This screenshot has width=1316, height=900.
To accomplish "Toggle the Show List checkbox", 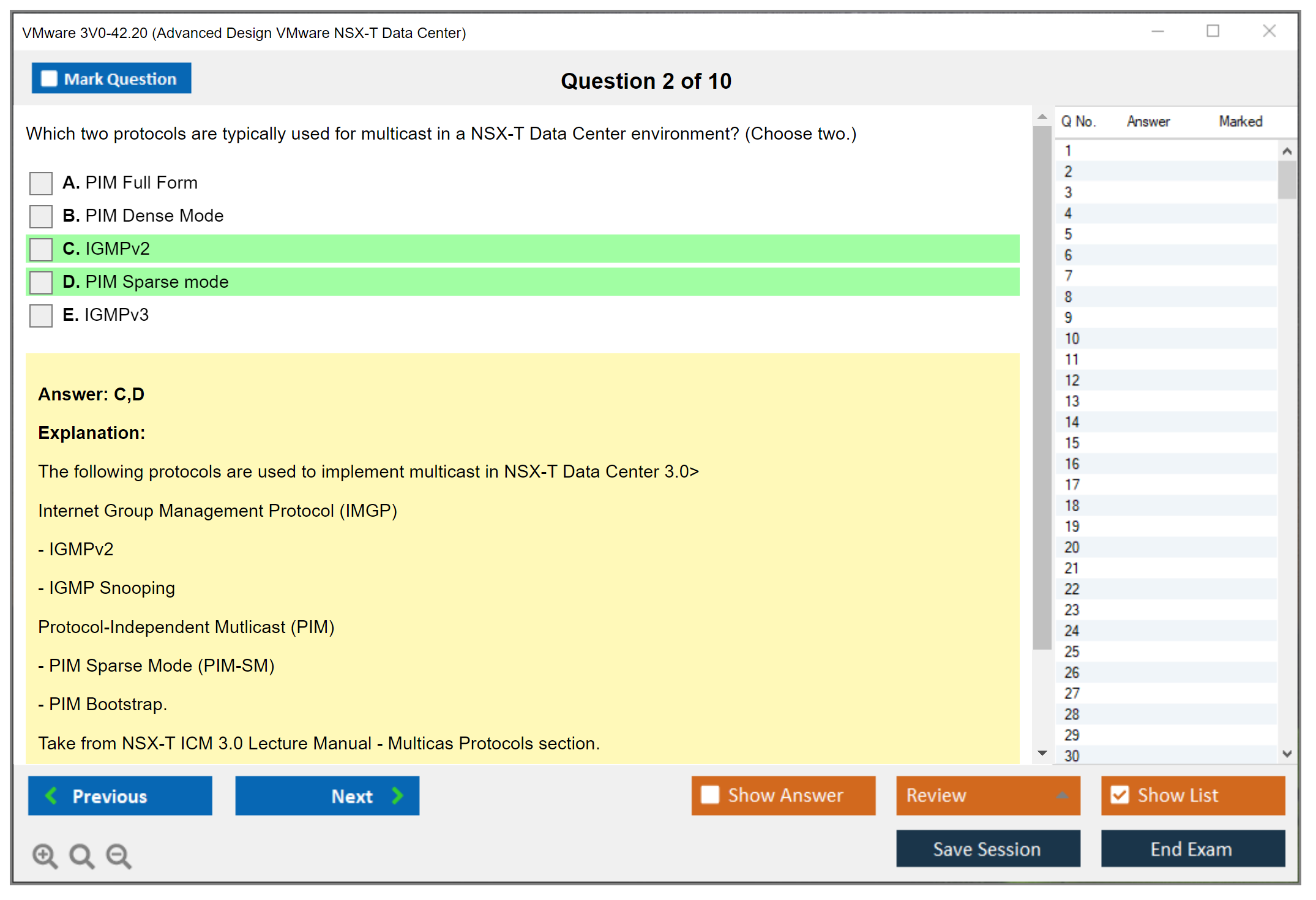I will click(1120, 795).
